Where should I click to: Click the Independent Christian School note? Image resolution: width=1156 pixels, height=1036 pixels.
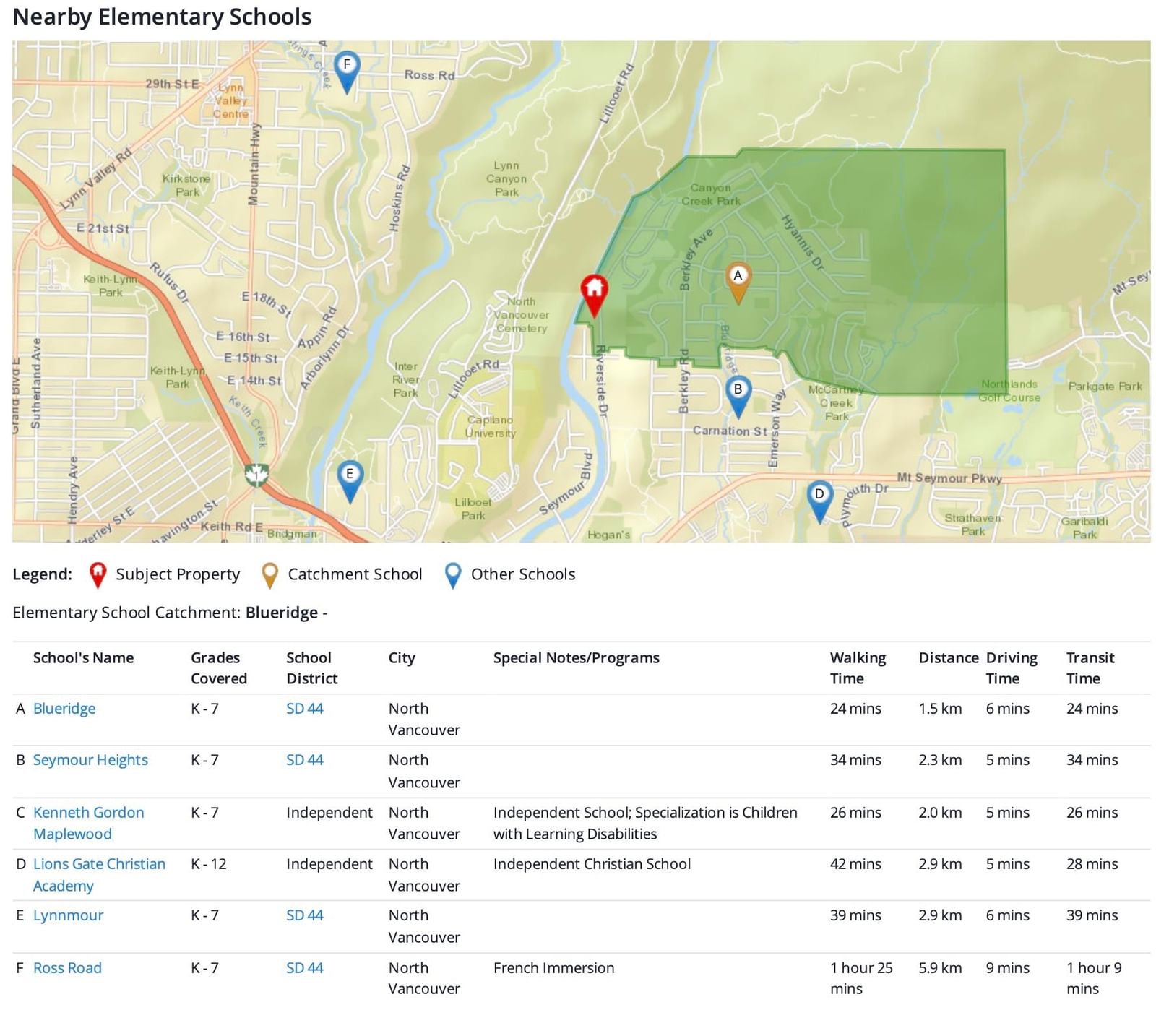[x=592, y=864]
